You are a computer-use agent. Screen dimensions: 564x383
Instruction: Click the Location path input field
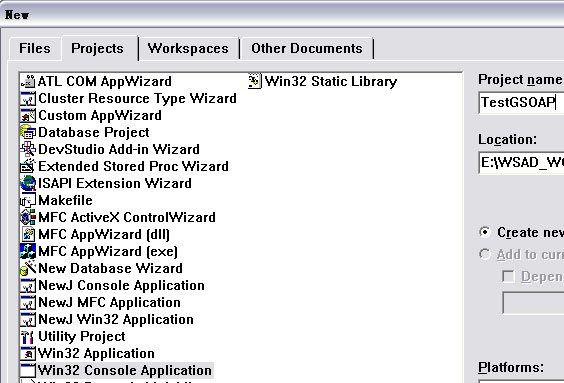point(521,163)
